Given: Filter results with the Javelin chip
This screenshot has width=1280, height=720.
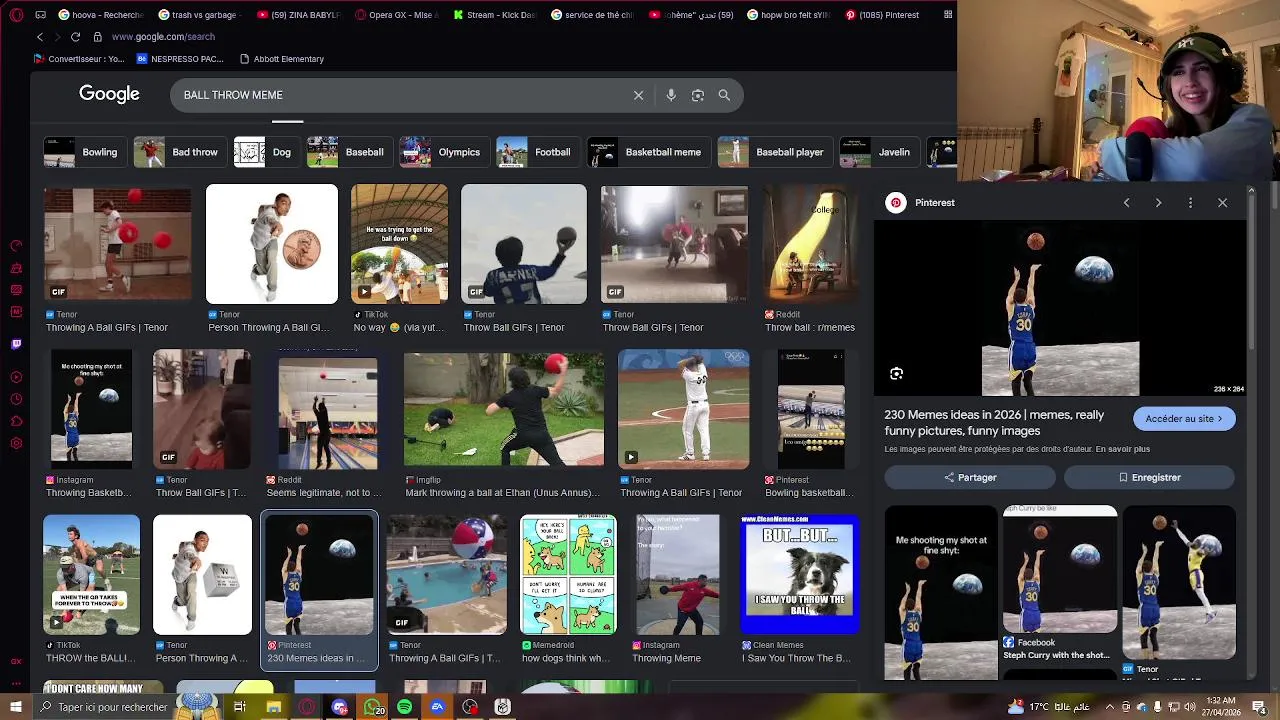Looking at the screenshot, I should pyautogui.click(x=878, y=152).
